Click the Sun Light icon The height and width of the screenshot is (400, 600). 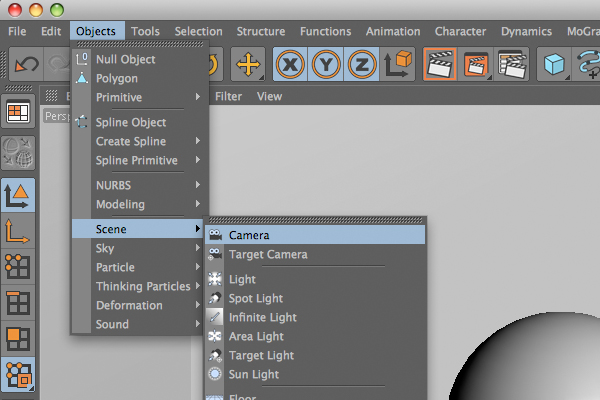pyautogui.click(x=215, y=374)
